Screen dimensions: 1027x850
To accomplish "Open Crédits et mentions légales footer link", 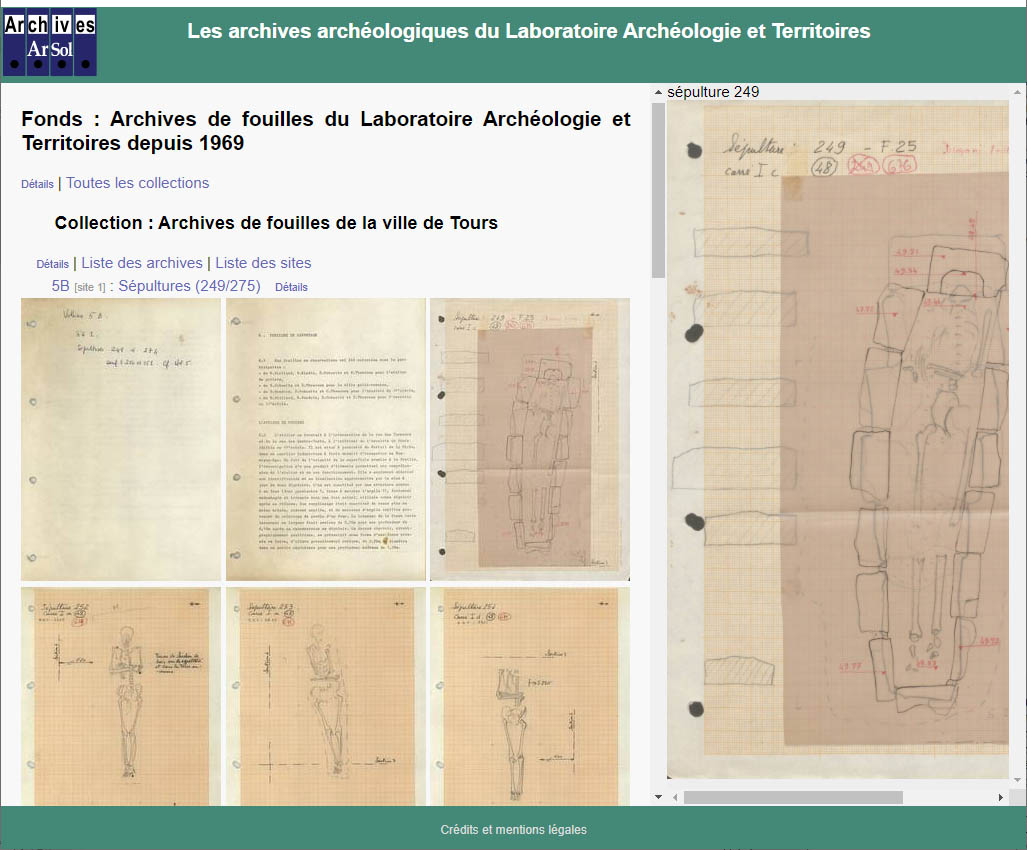I will 514,830.
